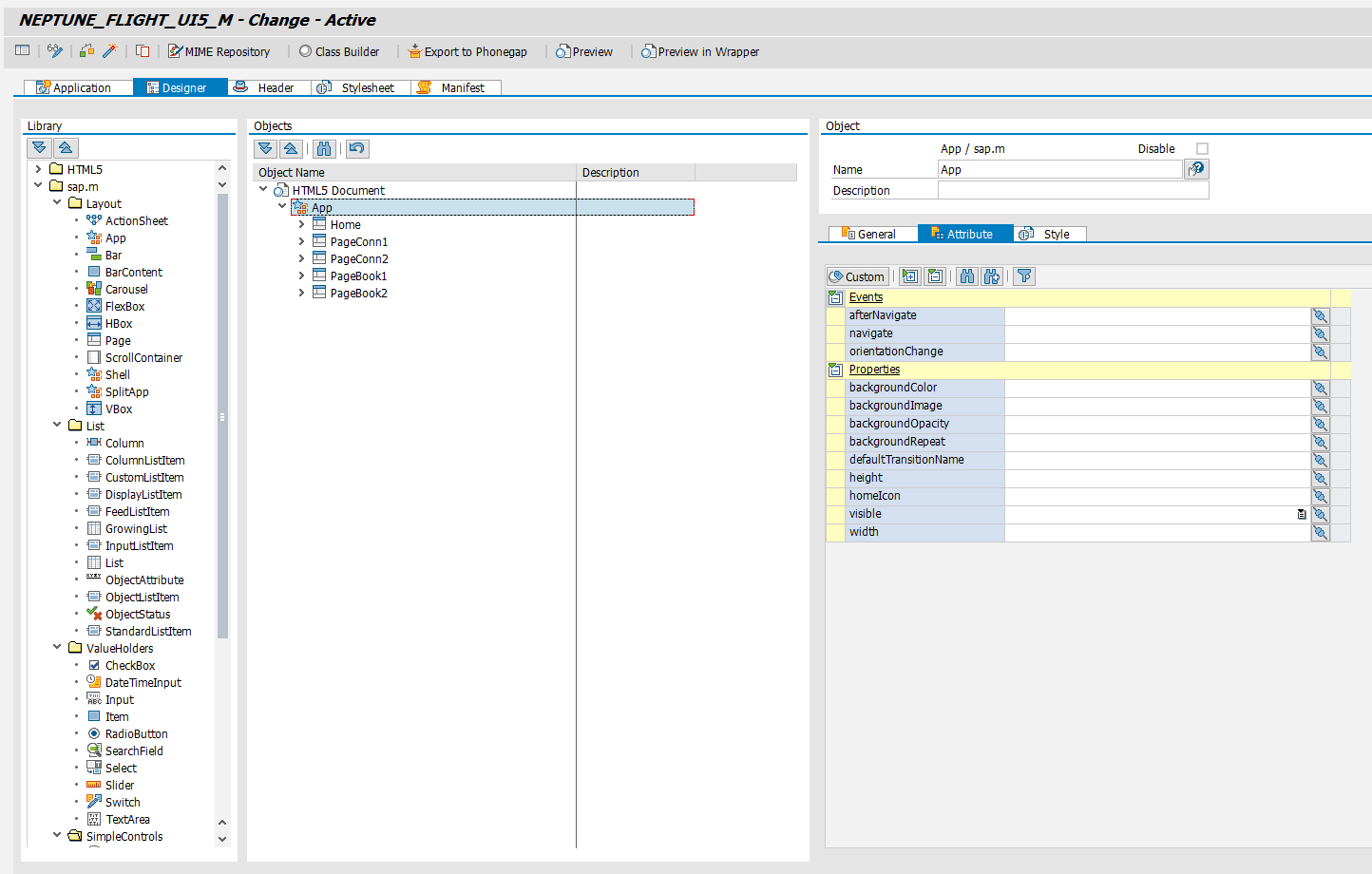The height and width of the screenshot is (874, 1372).
Task: Click binding icon for afterNavigate row
Action: [1321, 315]
